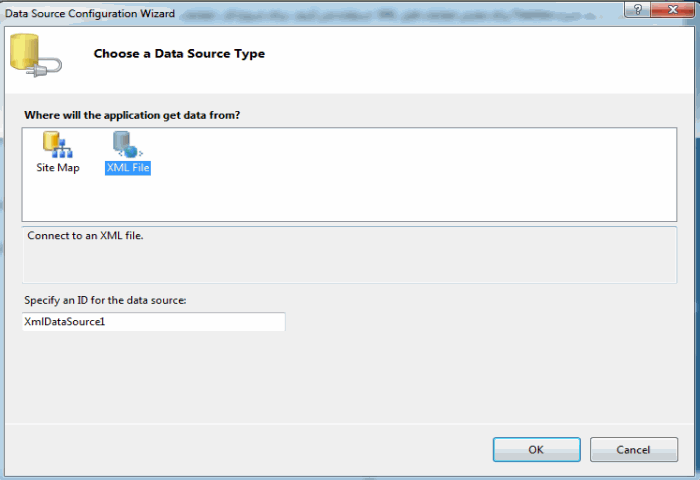Click the XmlDataSource1 text in the field
Screen dimensions: 700x480
click(x=65, y=322)
